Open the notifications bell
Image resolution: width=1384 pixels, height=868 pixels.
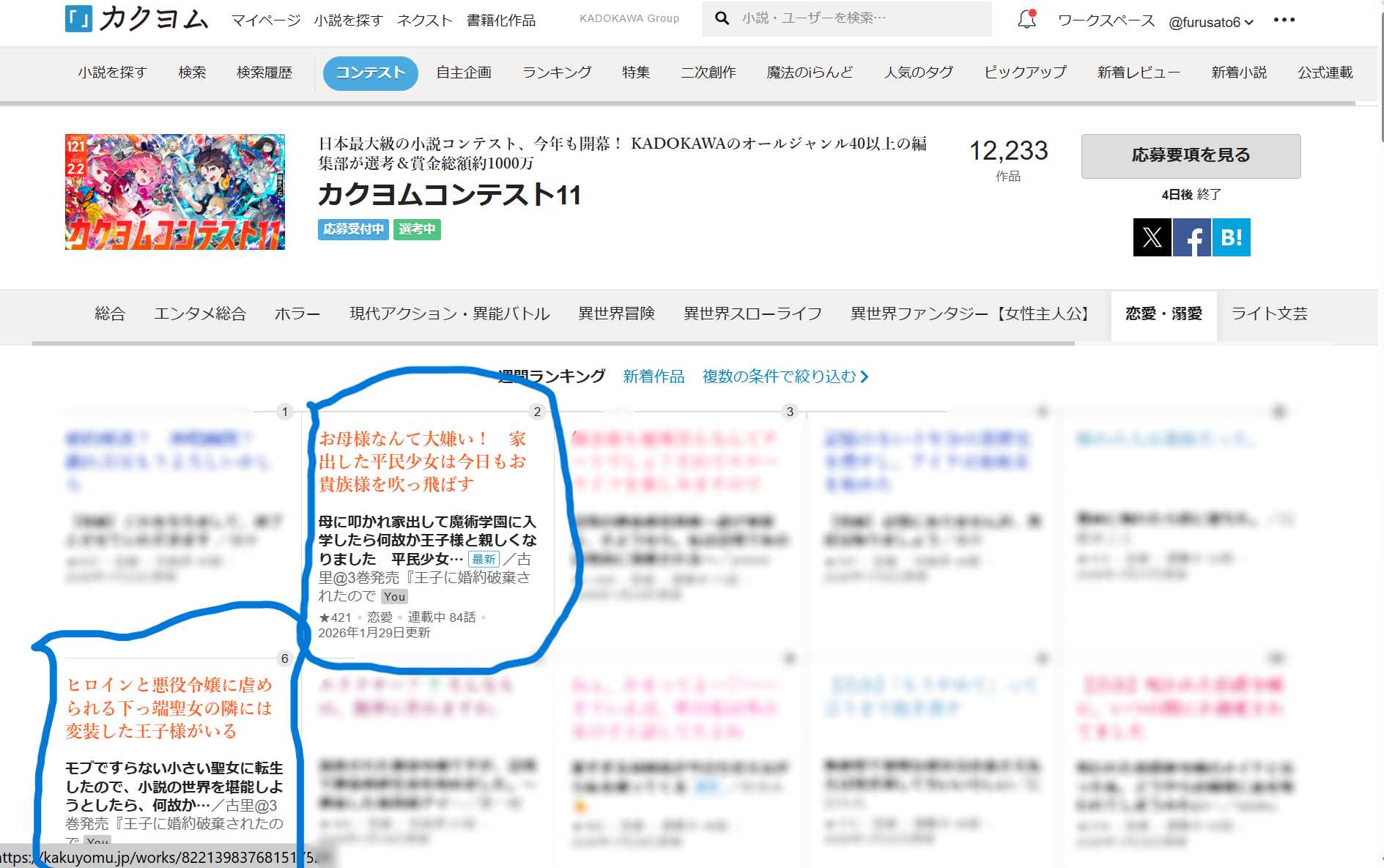(1026, 20)
